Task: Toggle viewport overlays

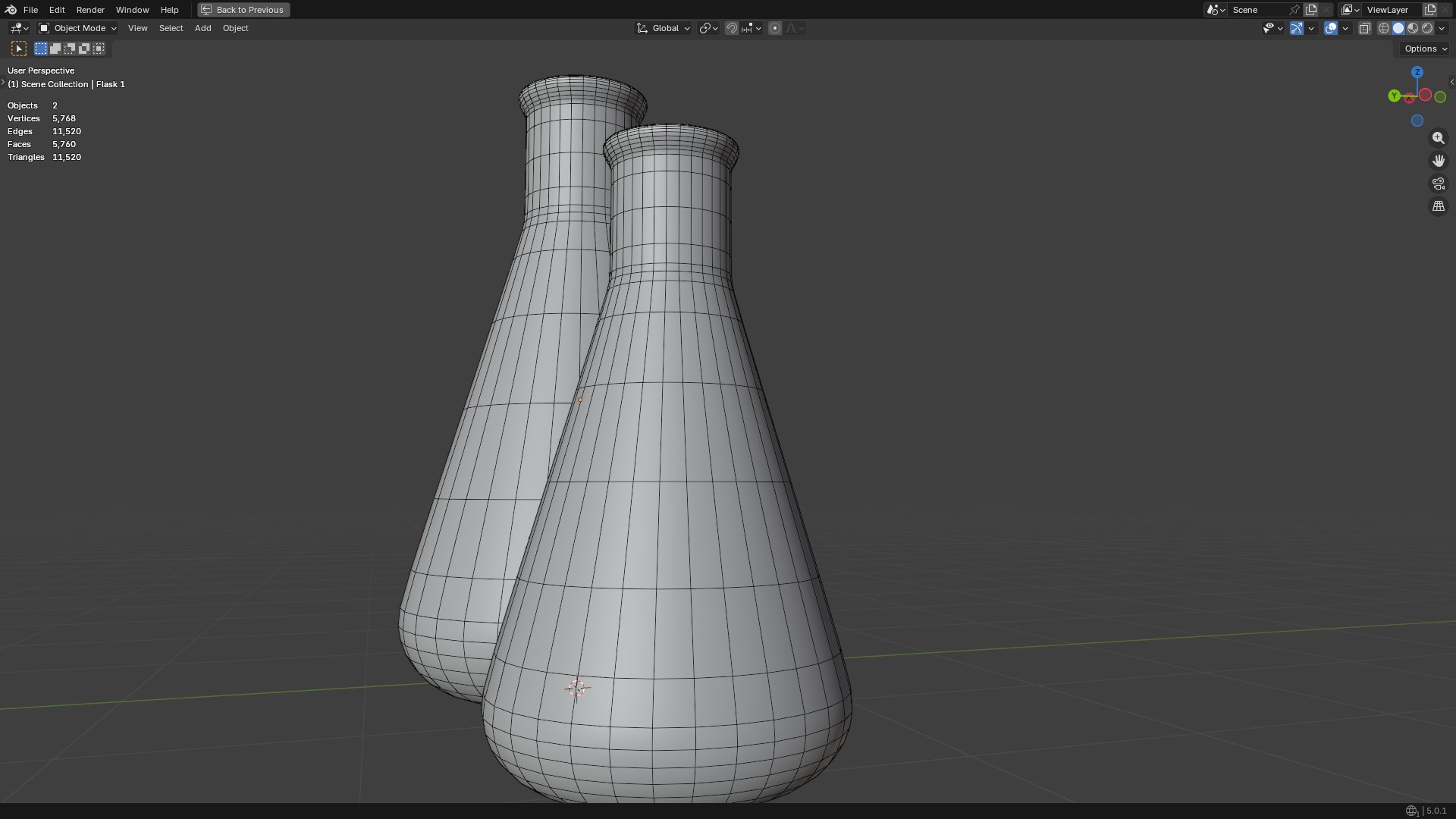Action: point(1331,28)
